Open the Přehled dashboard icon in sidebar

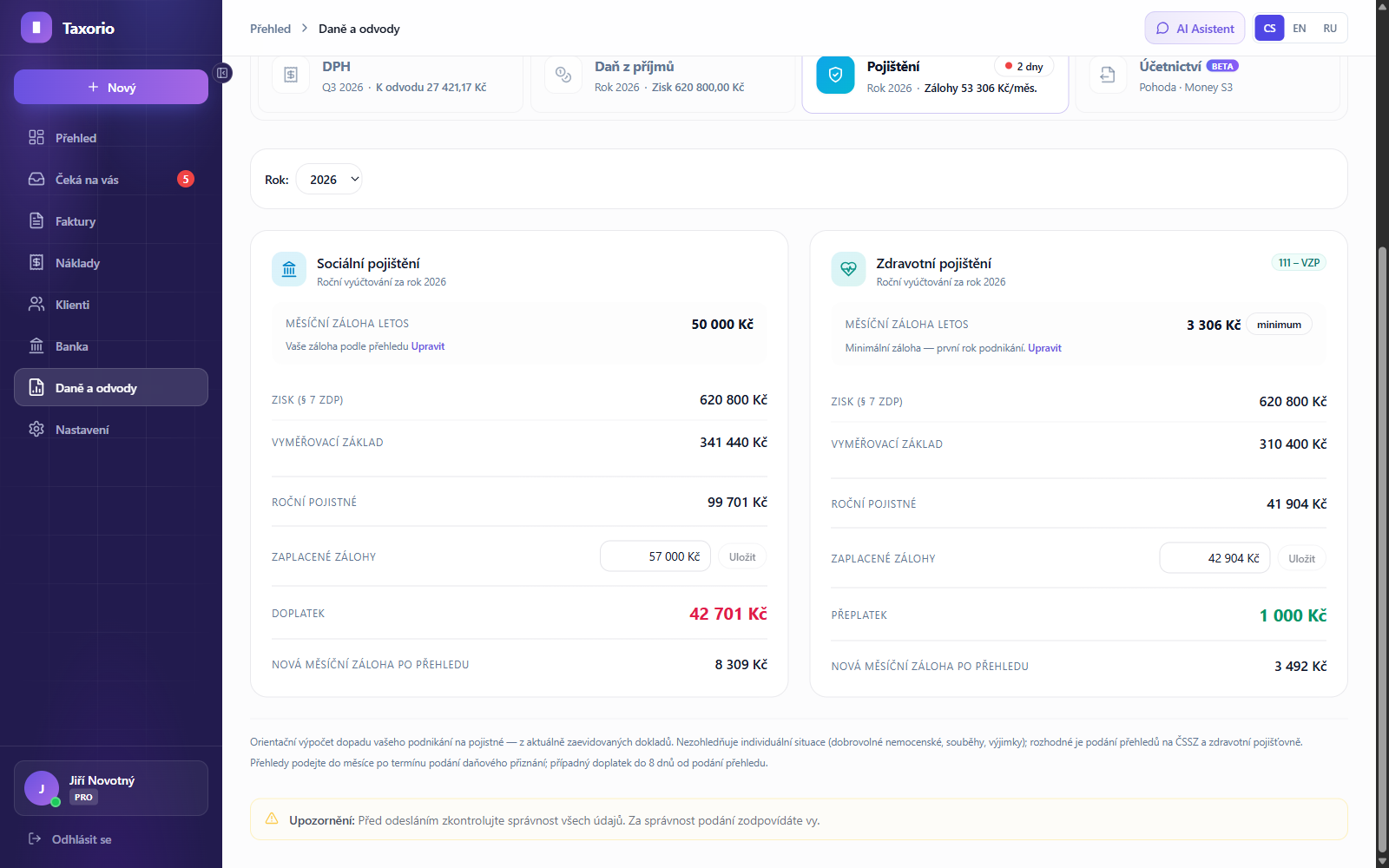pos(36,137)
